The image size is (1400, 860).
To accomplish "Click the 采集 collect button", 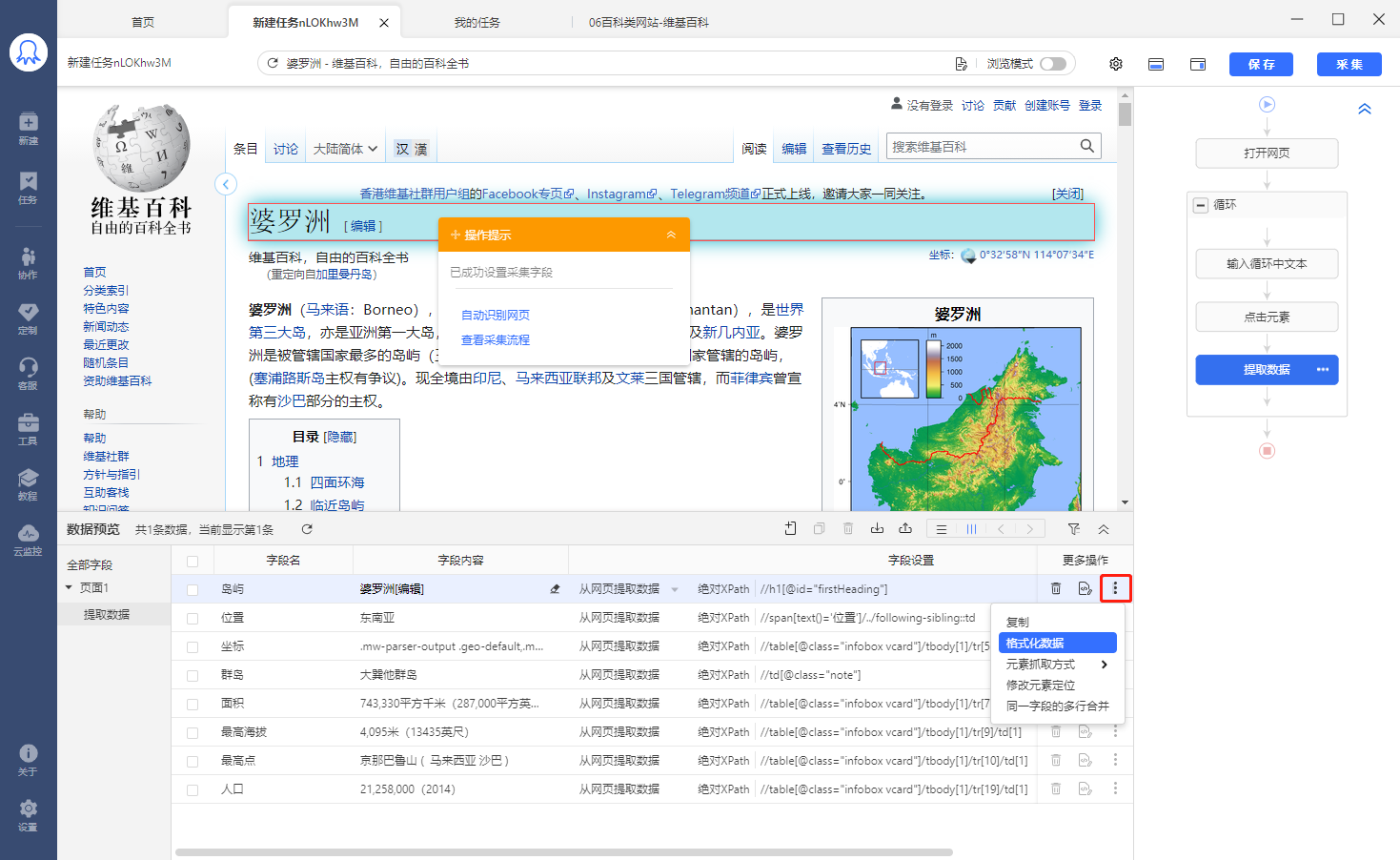I will click(x=1349, y=64).
